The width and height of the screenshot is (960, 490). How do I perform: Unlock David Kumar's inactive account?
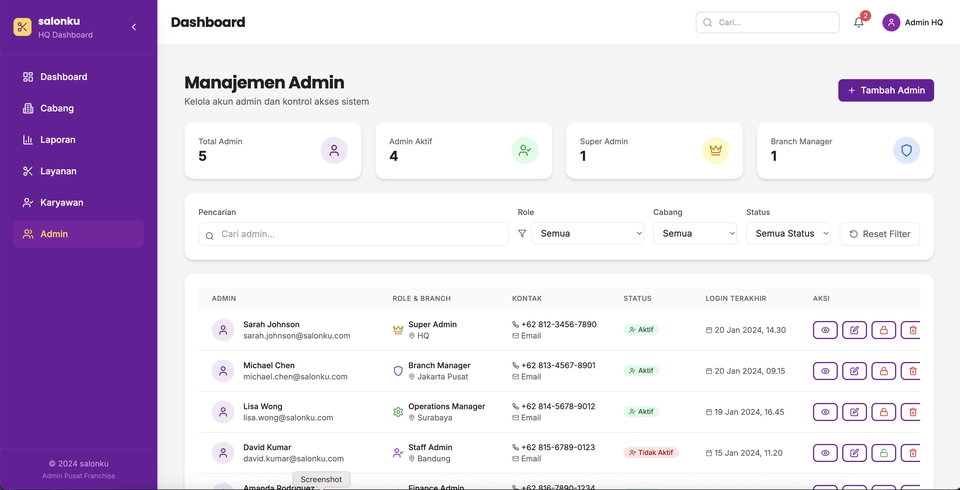click(x=883, y=453)
